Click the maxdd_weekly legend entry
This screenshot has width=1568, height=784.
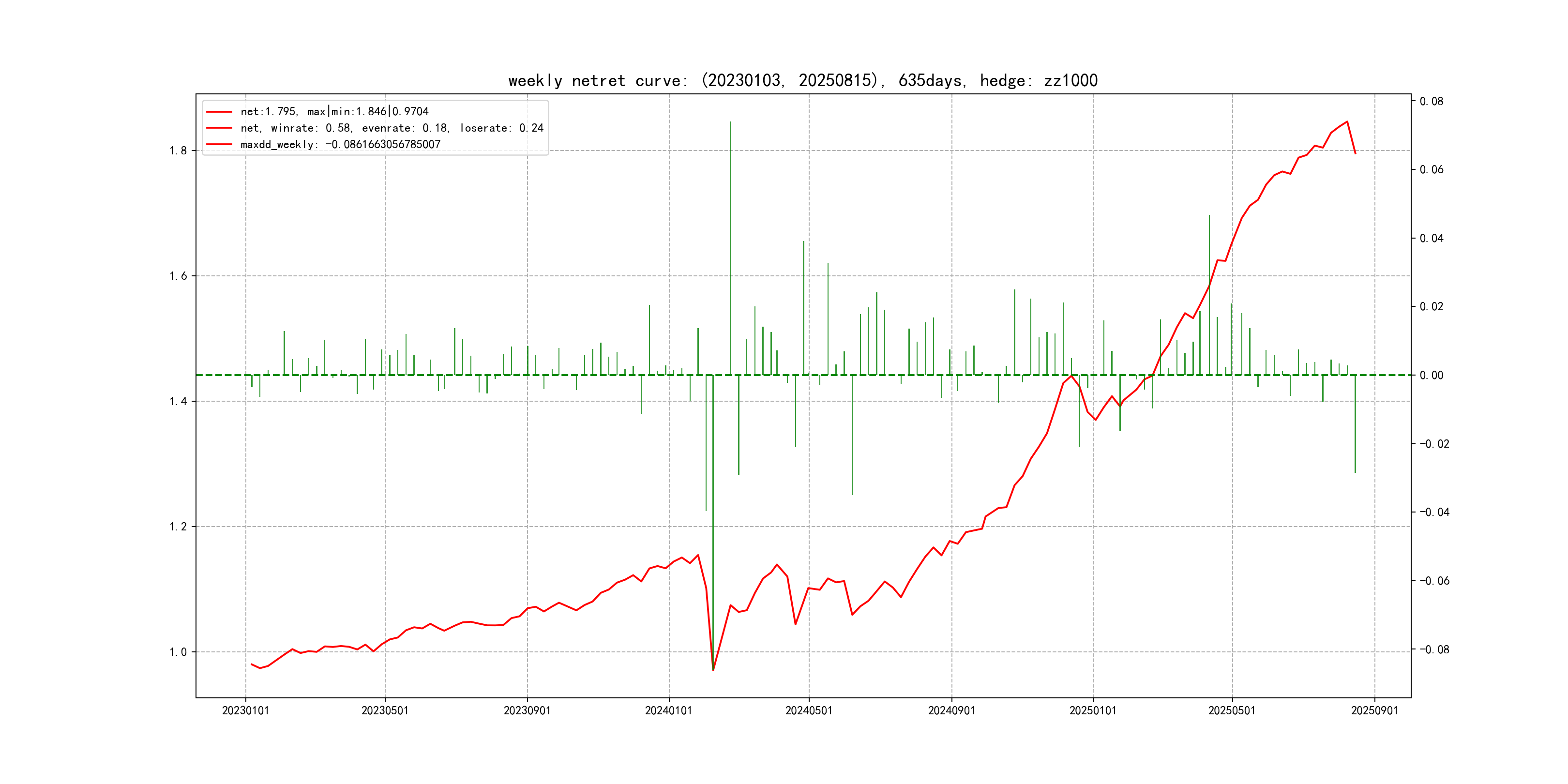point(340,144)
